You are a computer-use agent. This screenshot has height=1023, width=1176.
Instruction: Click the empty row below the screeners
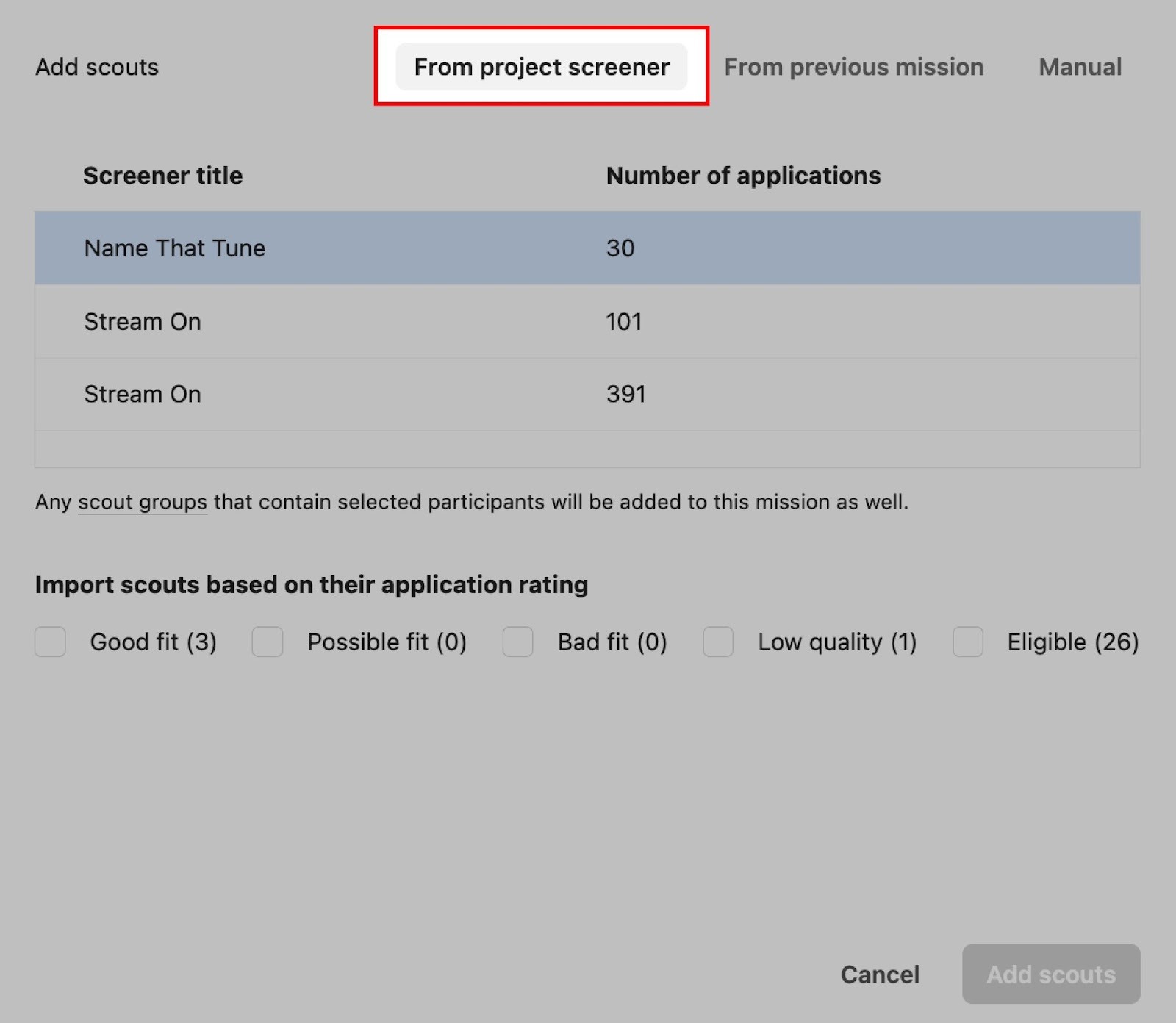click(x=587, y=449)
